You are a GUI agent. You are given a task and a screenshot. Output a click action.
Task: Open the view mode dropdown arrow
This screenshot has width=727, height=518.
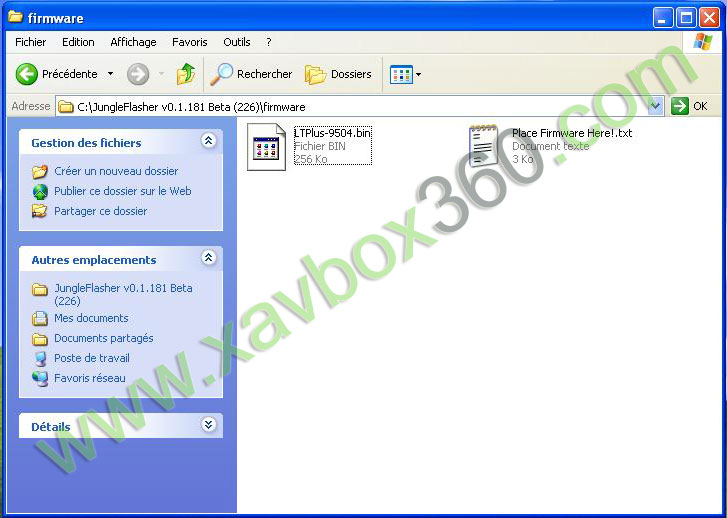click(419, 75)
